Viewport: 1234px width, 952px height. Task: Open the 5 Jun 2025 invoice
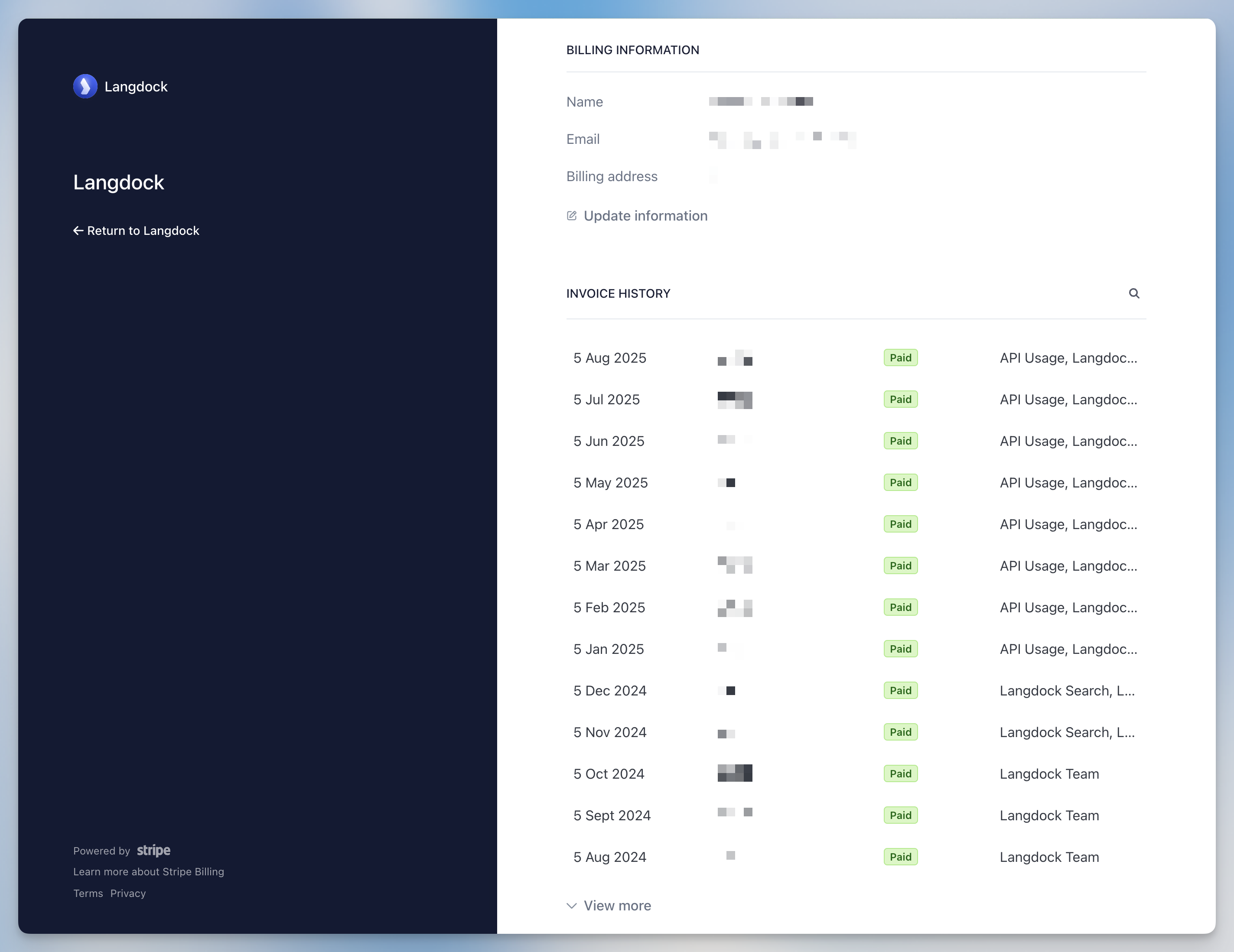[856, 441]
